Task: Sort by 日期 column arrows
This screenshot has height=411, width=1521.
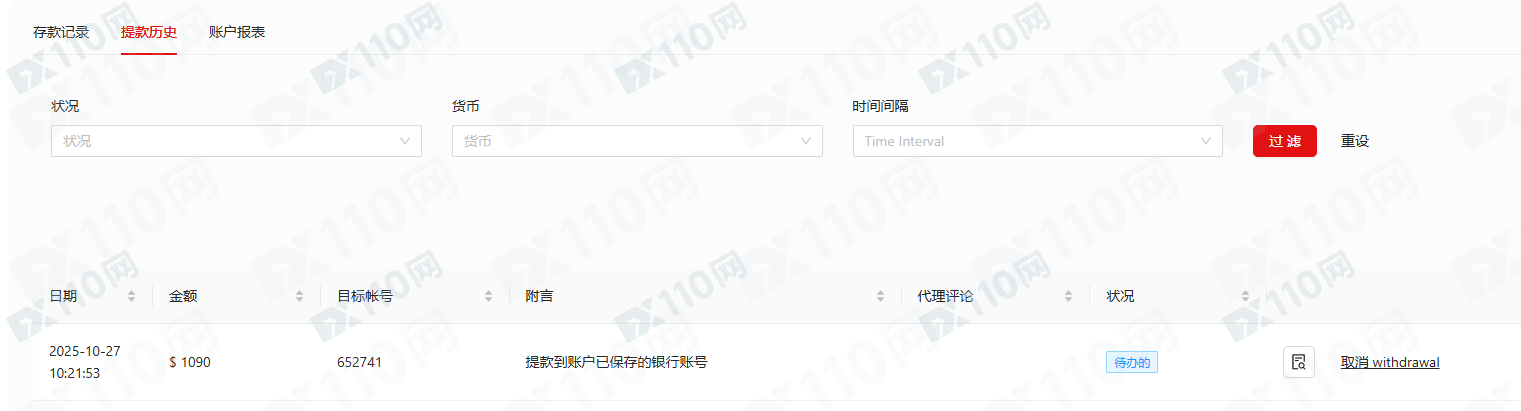Action: (x=131, y=297)
